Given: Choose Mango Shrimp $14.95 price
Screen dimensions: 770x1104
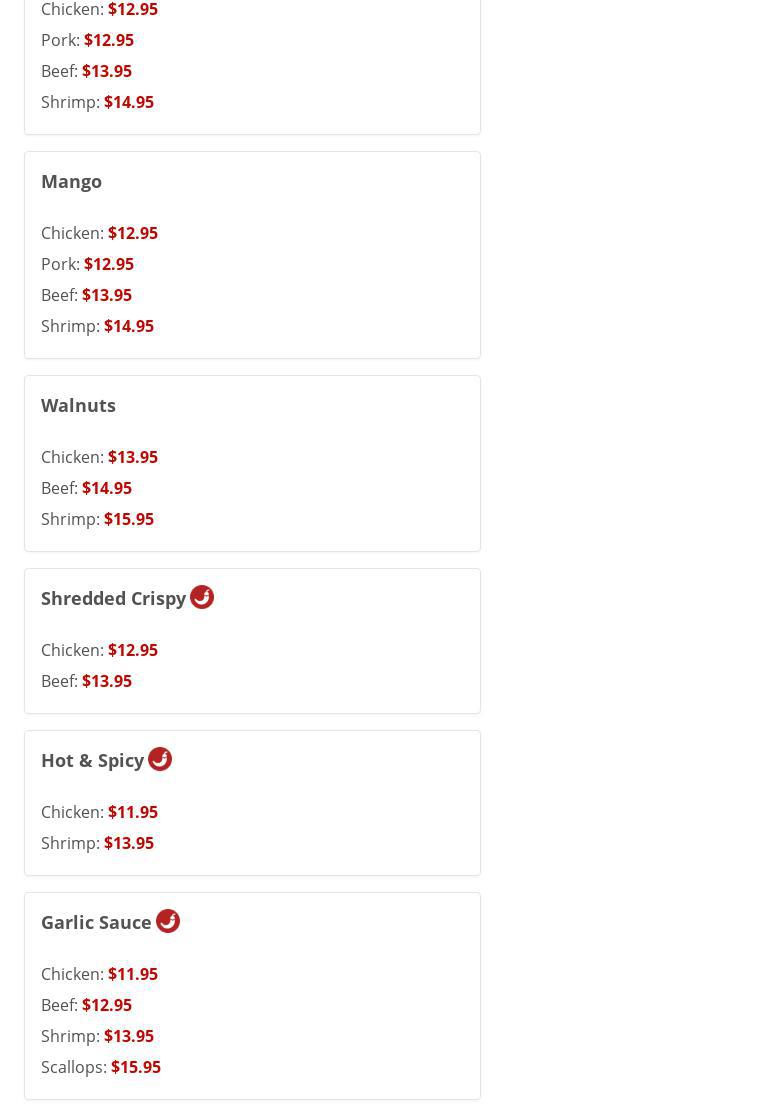Looking at the screenshot, I should 128,326.
